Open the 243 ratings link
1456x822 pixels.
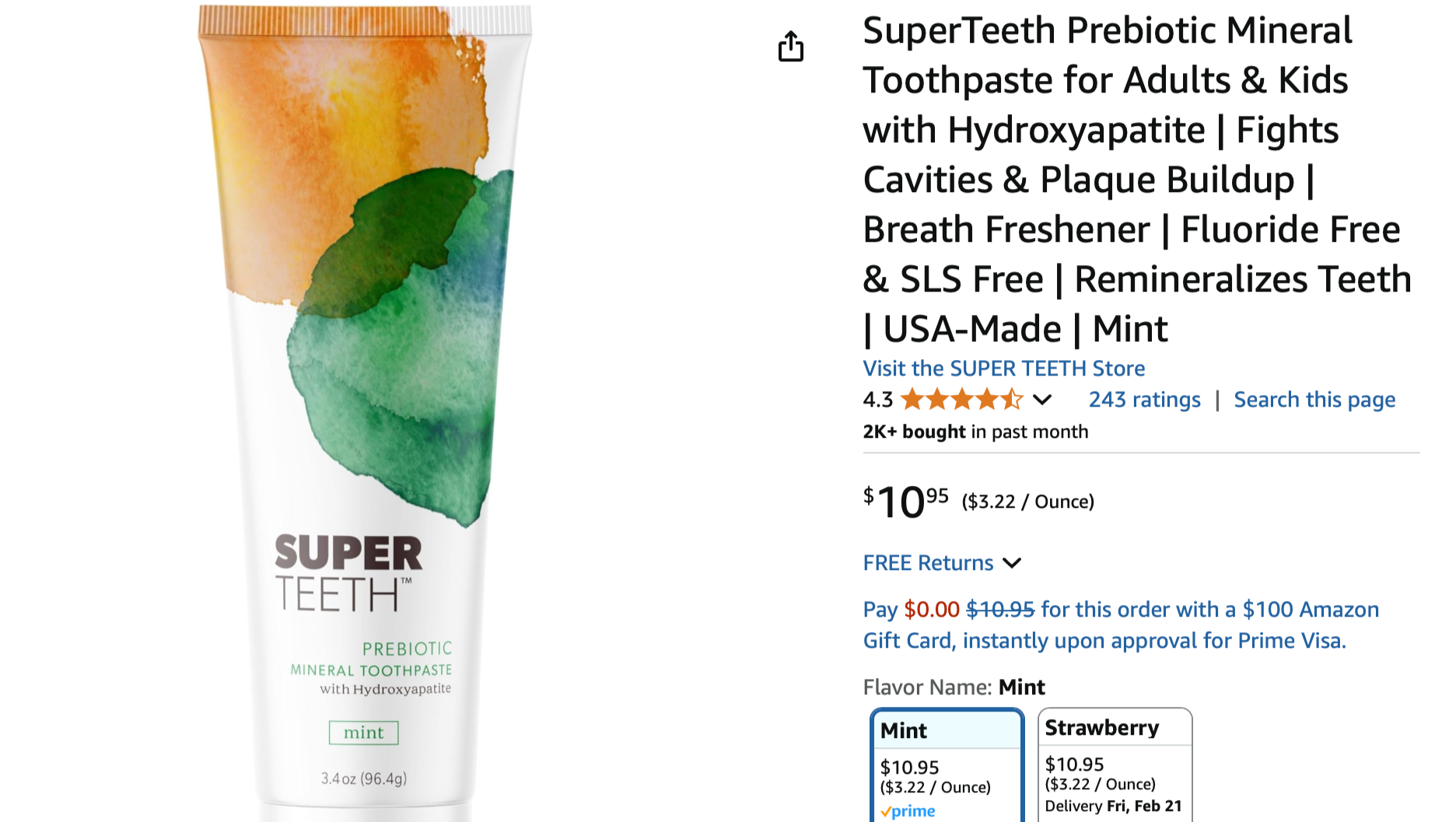1144,399
